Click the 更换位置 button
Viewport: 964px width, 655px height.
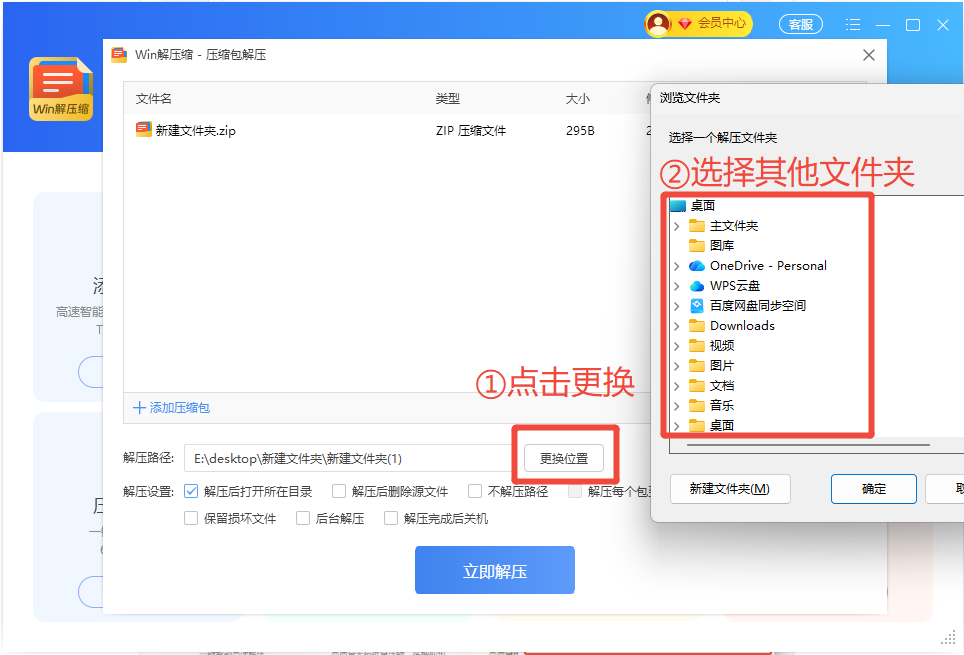click(x=564, y=459)
